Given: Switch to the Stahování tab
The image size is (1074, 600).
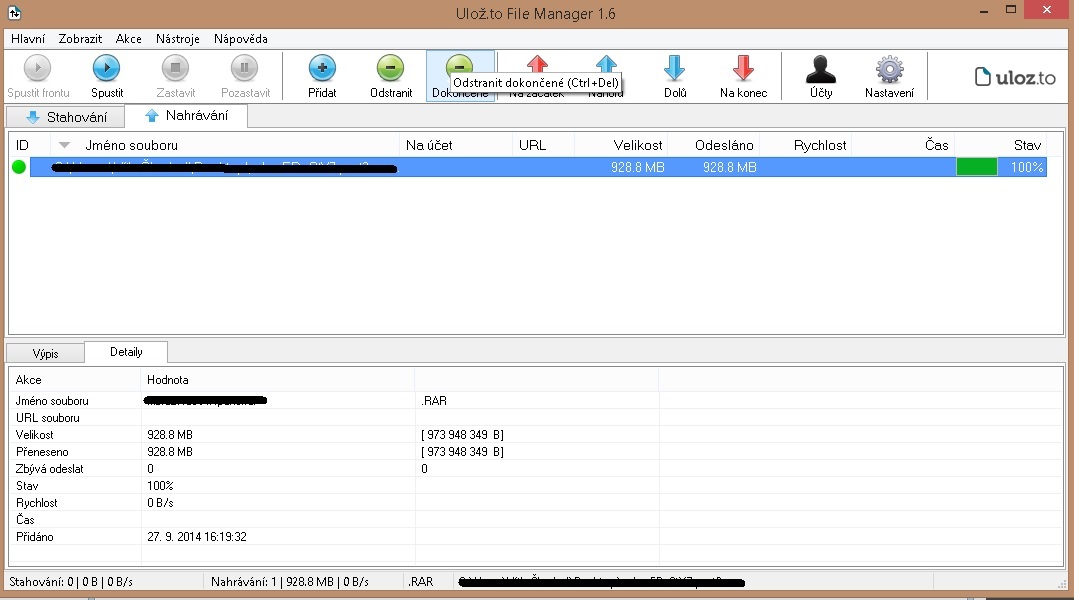Looking at the screenshot, I should [x=66, y=117].
